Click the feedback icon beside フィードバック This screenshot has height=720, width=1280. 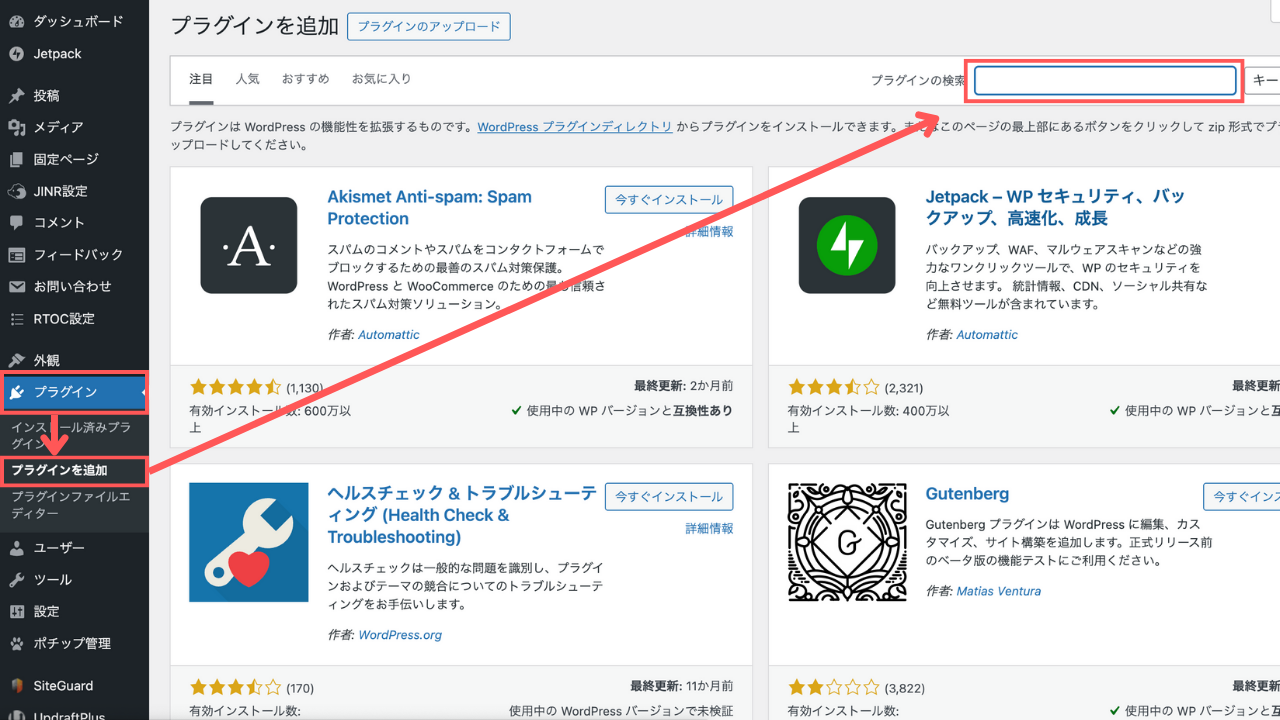click(16, 255)
